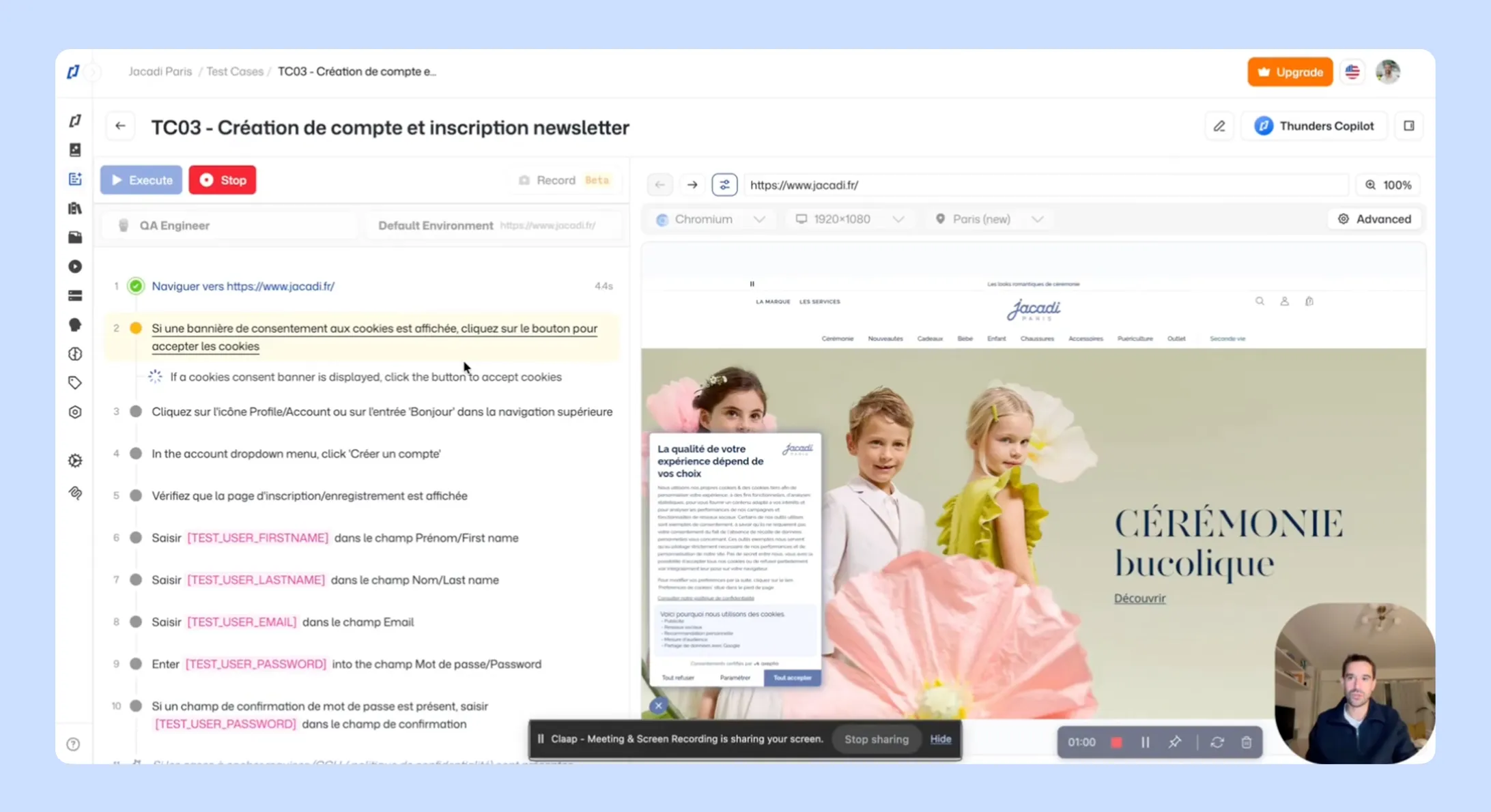Image resolution: width=1491 pixels, height=812 pixels.
Task: Click the back arrow beside test title
Action: pyautogui.click(x=120, y=126)
